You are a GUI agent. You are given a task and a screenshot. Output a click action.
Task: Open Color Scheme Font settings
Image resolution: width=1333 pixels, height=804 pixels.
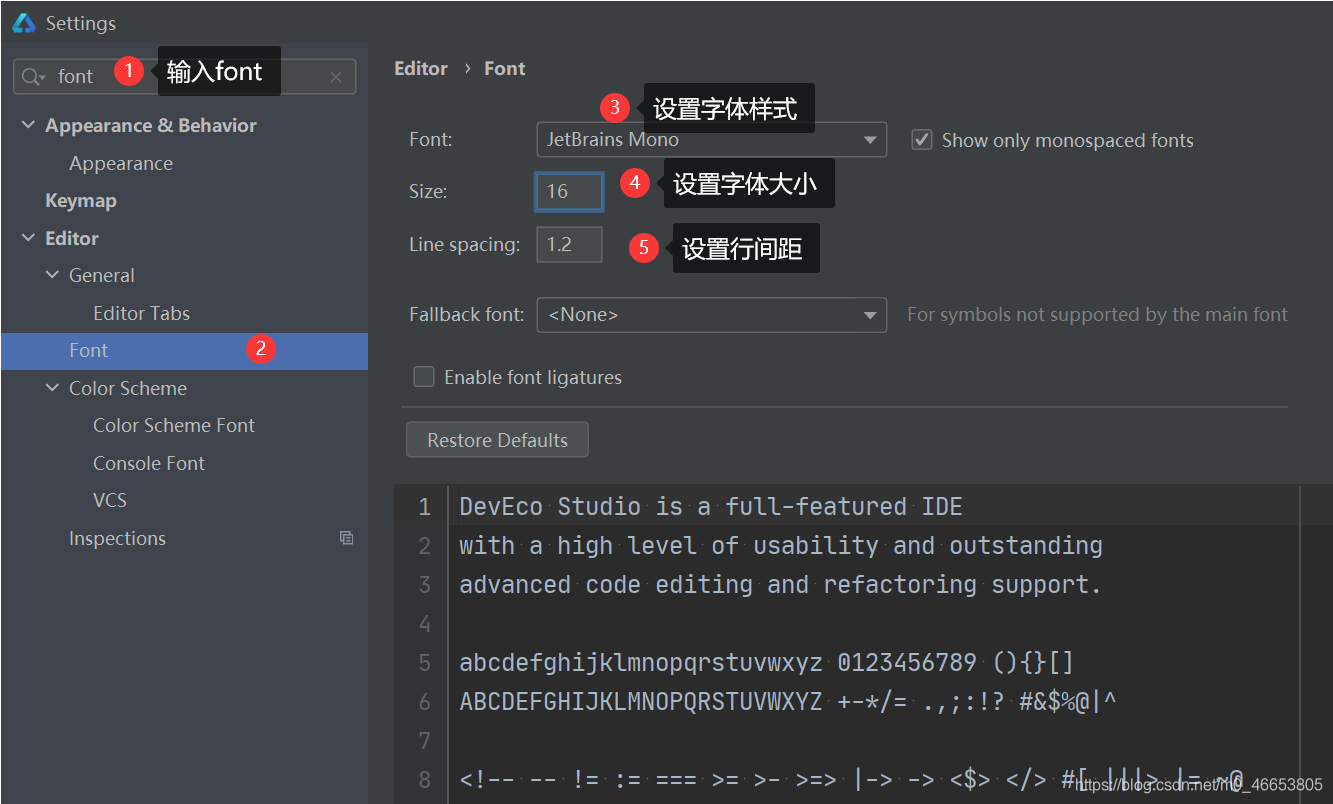coord(174,426)
